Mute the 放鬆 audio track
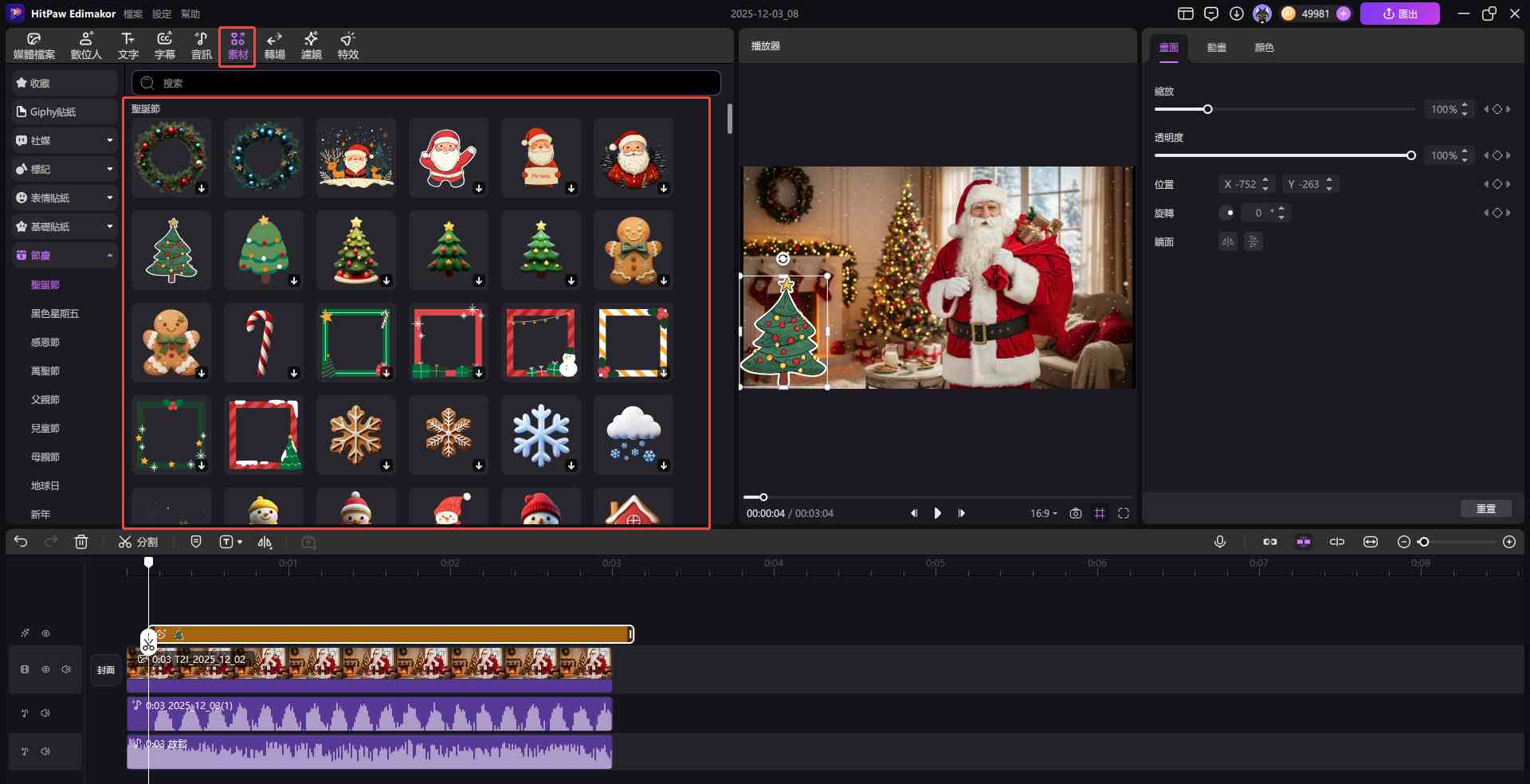 (x=45, y=751)
